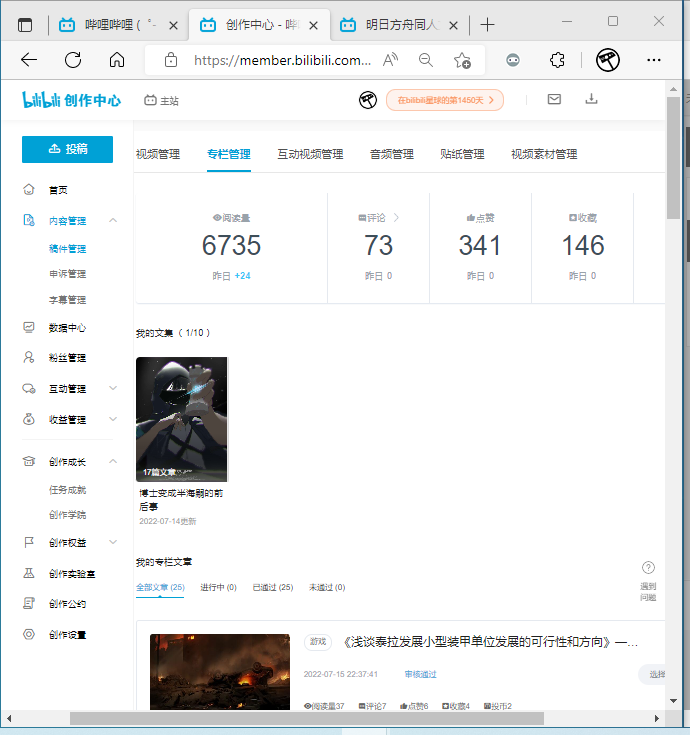Click the 投稿 upload button
This screenshot has height=735, width=690.
click(67, 149)
